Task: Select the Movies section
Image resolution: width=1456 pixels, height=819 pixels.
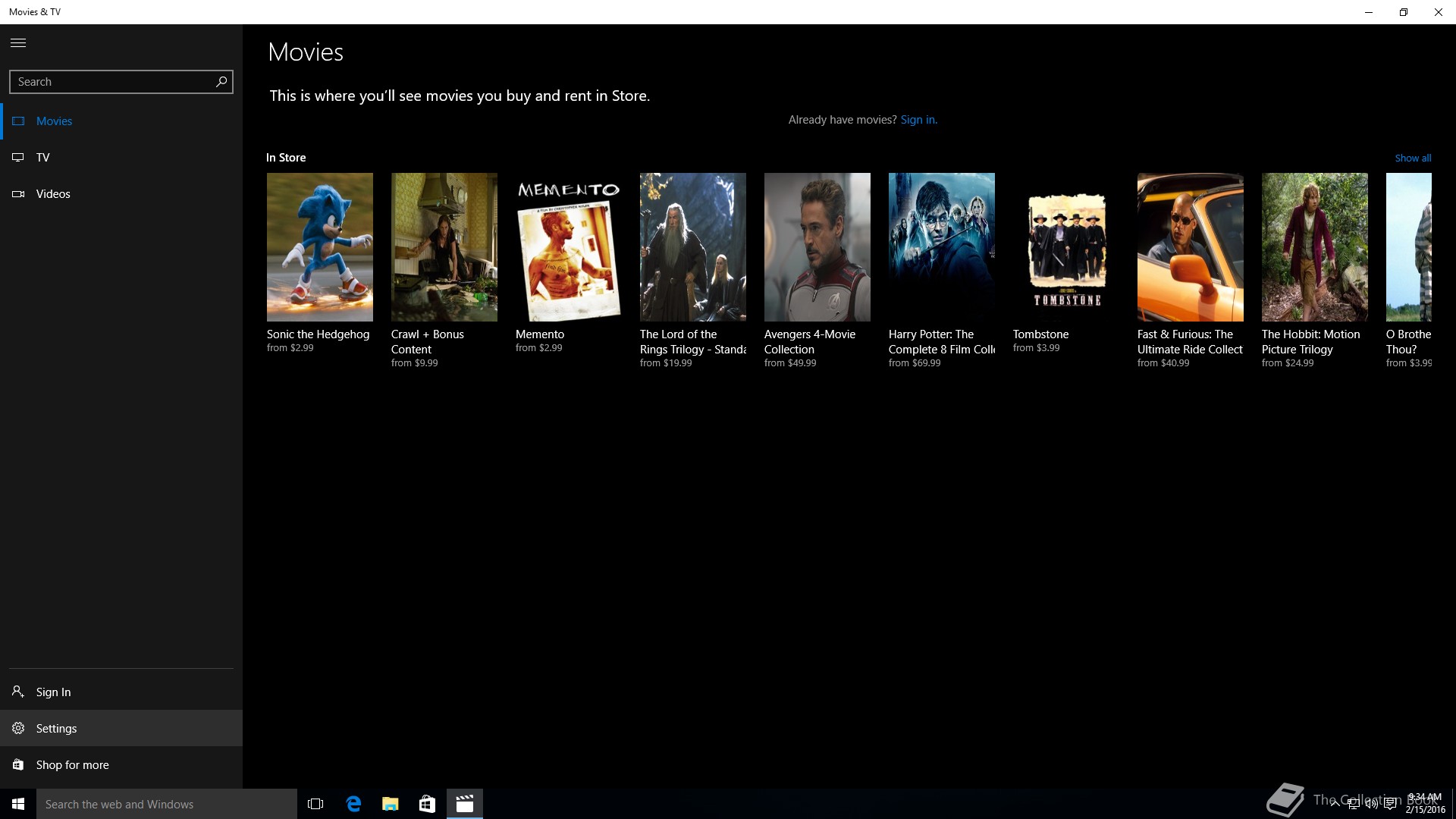Action: pos(121,121)
